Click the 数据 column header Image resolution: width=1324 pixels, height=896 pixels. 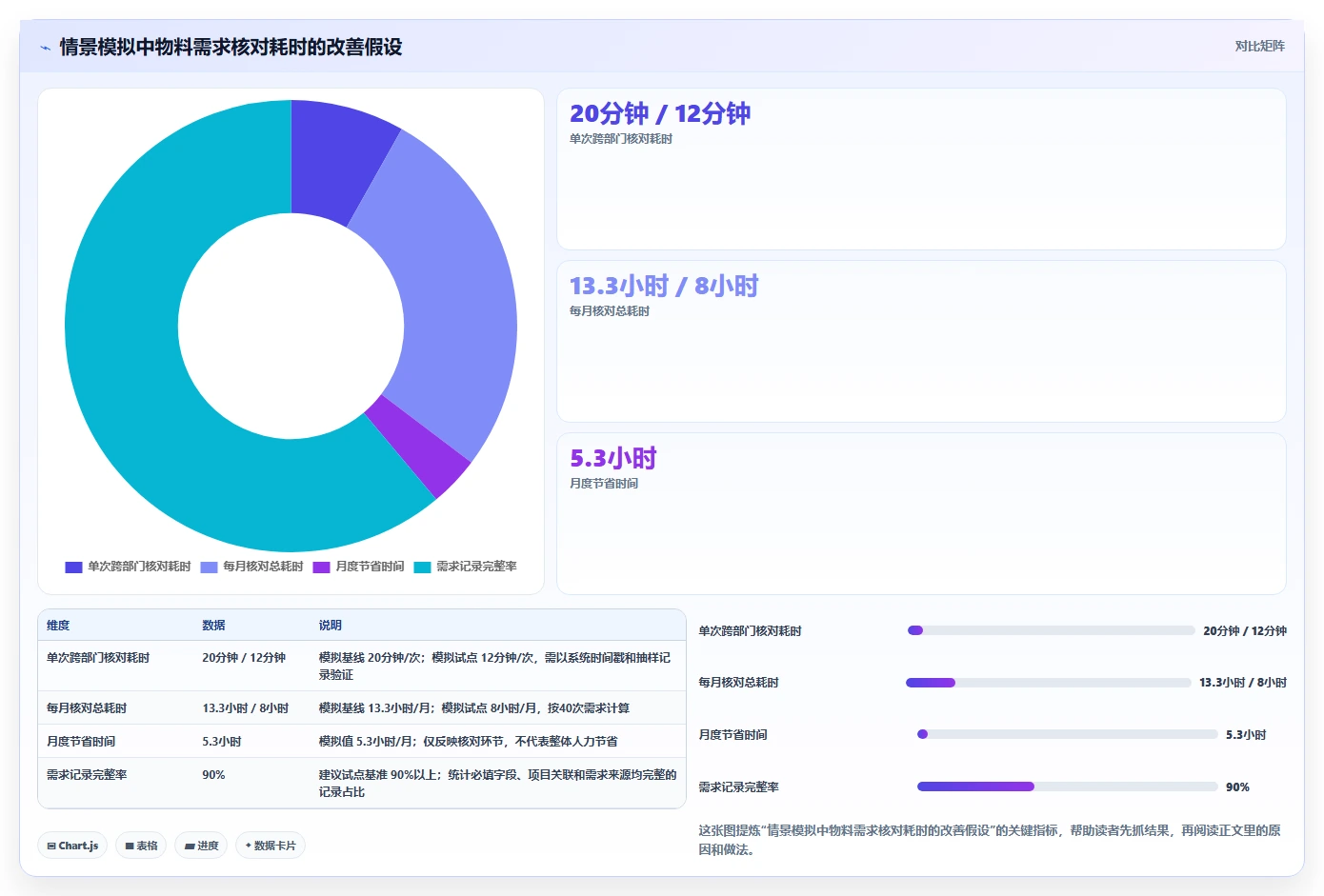(213, 626)
